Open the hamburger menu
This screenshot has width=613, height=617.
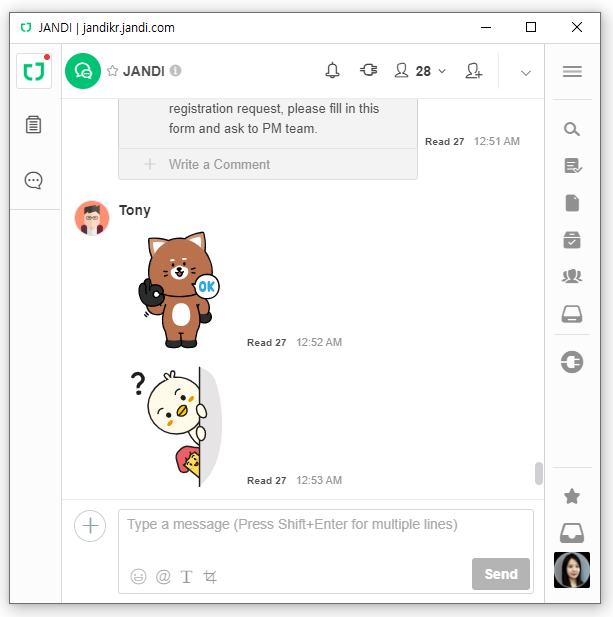pyautogui.click(x=572, y=71)
